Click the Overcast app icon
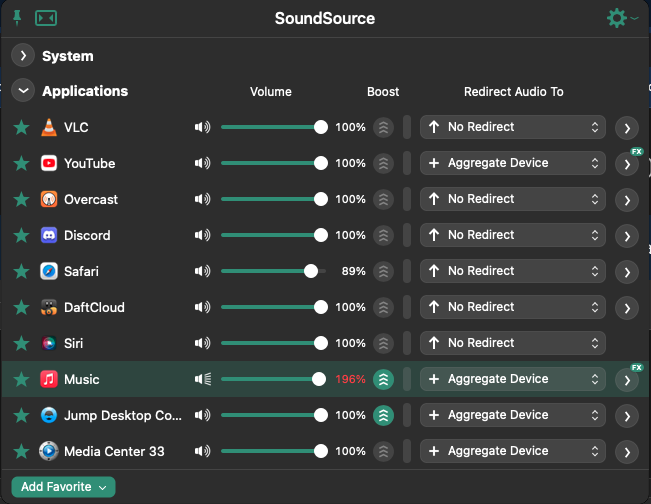The width and height of the screenshot is (651, 504). [x=49, y=199]
